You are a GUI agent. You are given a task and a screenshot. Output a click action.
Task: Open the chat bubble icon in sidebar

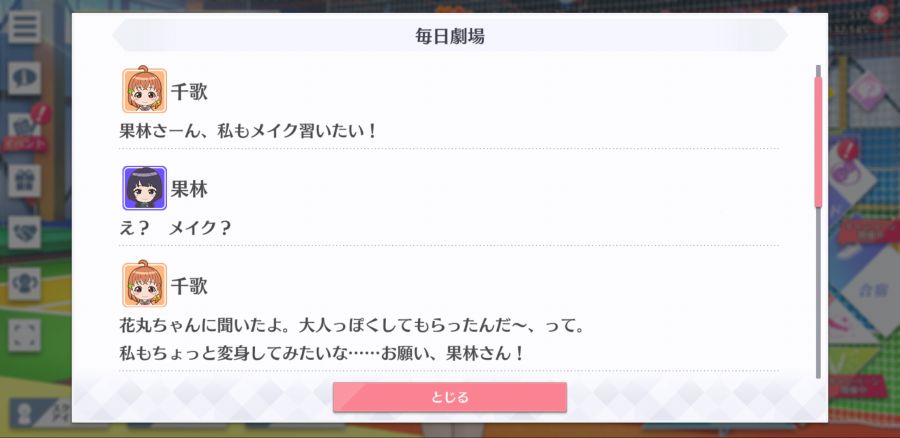[24, 78]
